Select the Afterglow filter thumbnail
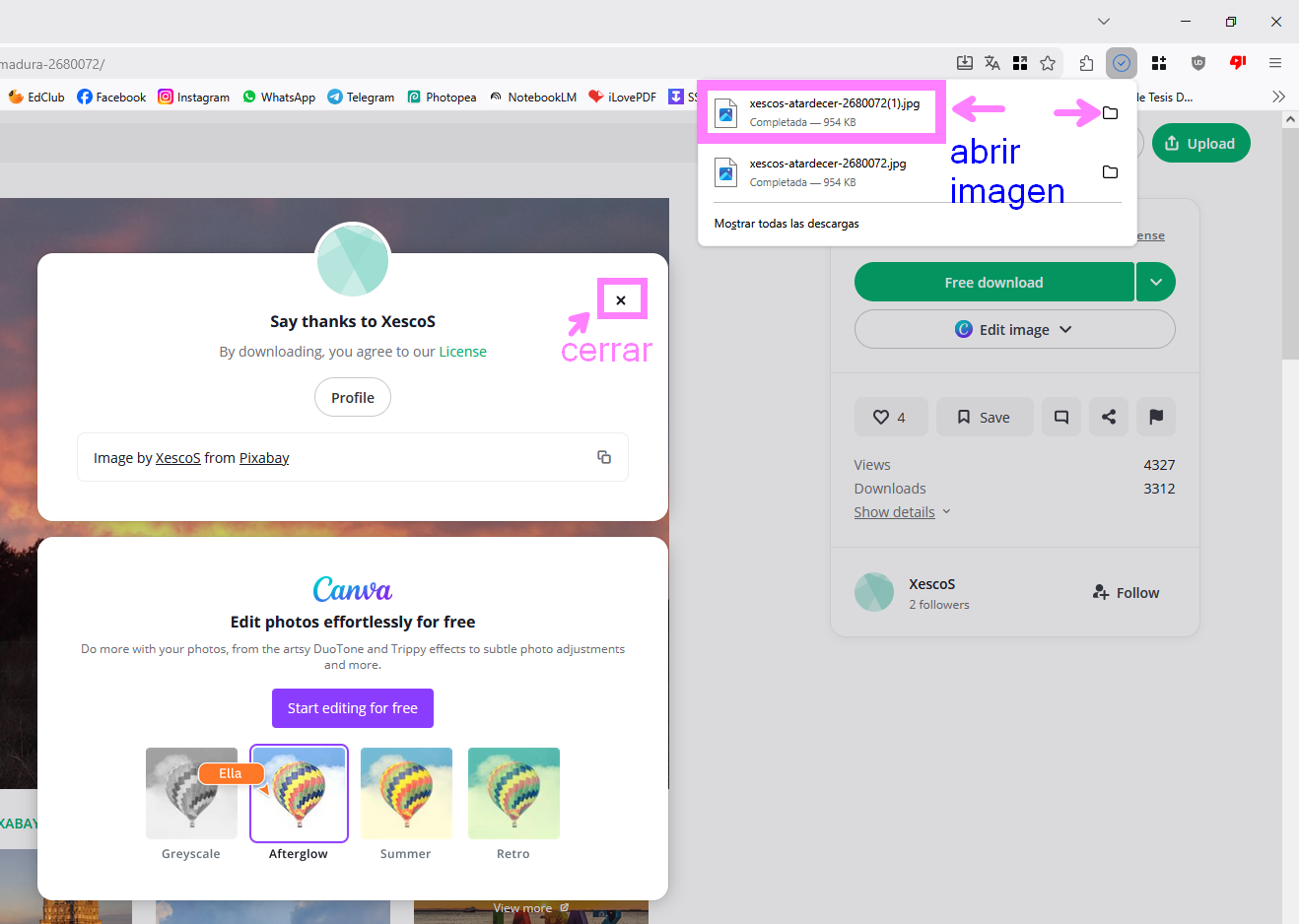1299x924 pixels. point(298,793)
